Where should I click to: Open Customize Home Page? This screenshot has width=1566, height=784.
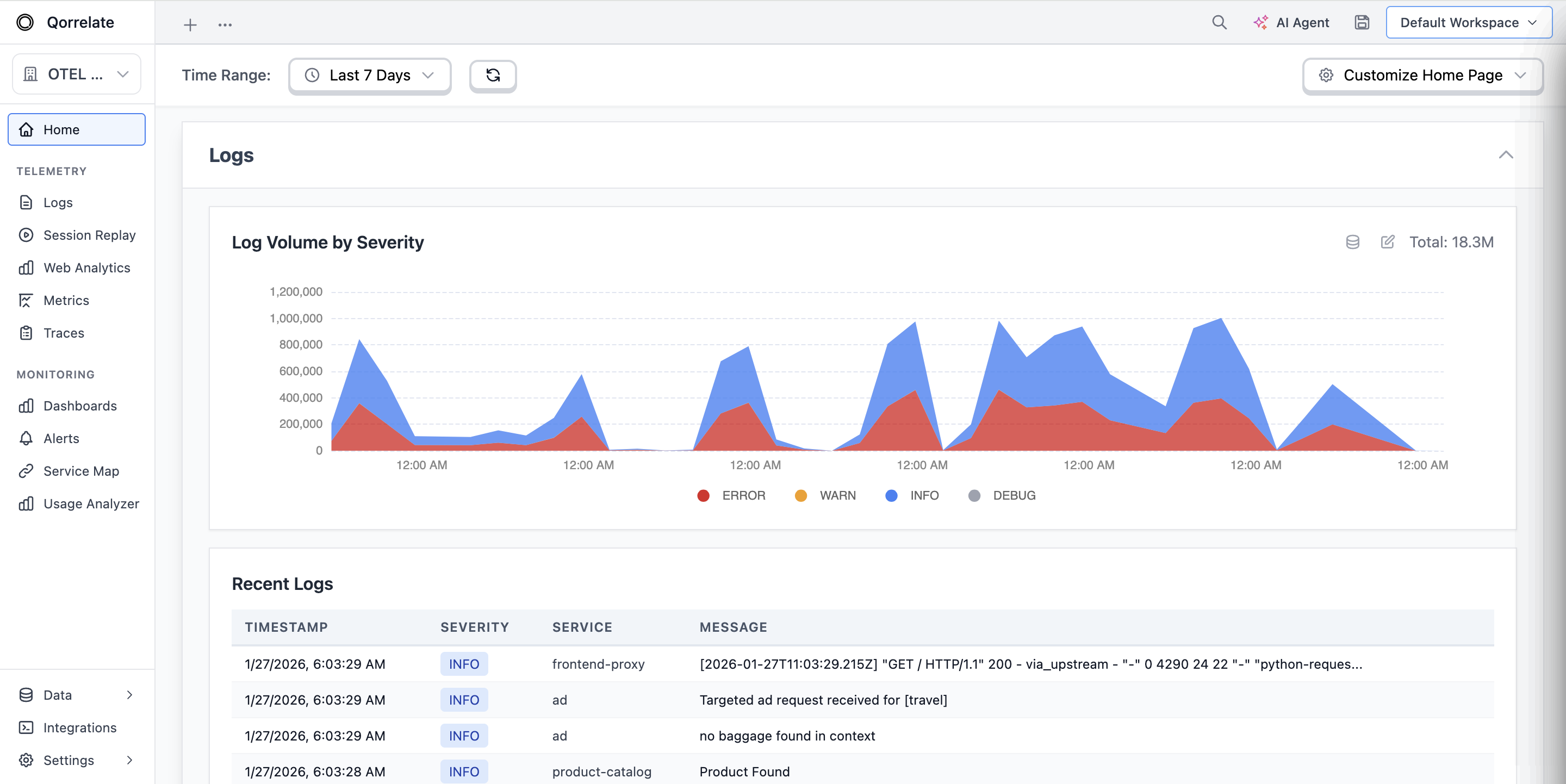coord(1422,76)
